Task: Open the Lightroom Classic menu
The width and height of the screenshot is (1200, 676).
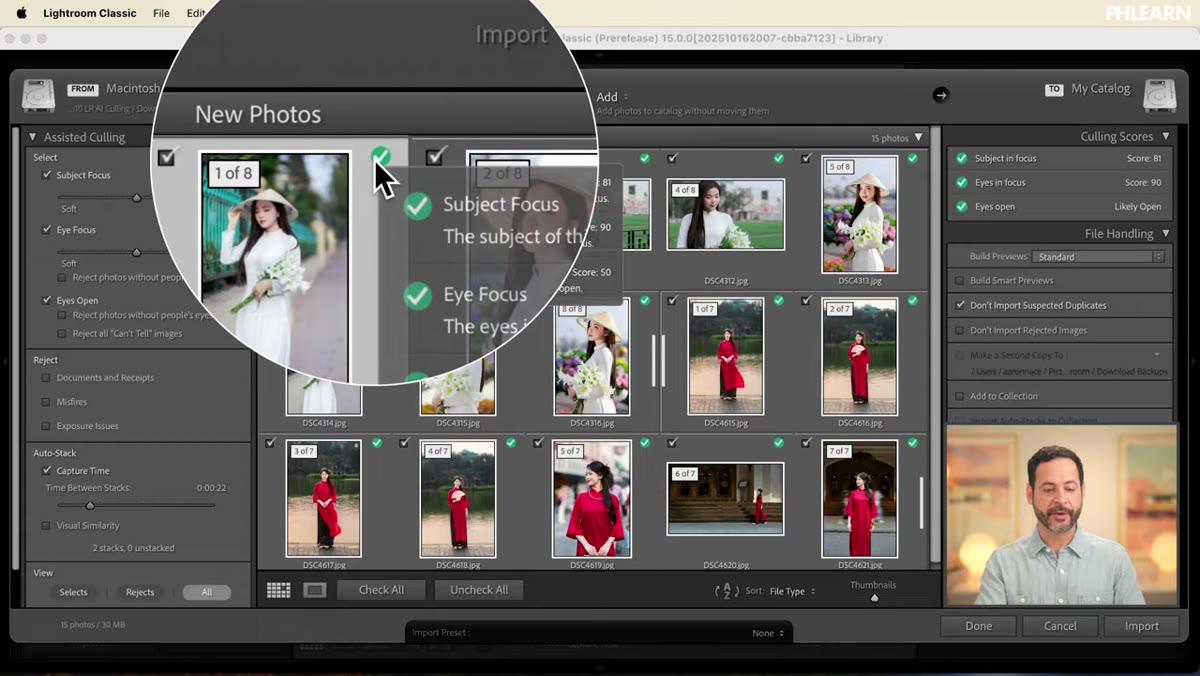Action: coord(90,13)
